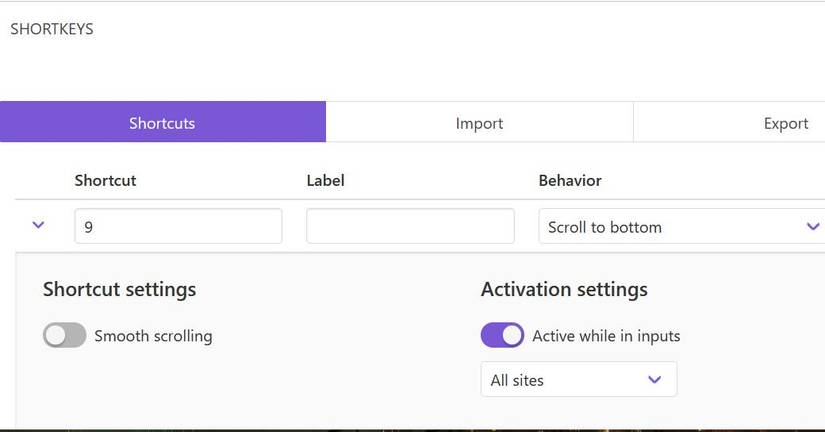Click the Shortcut settings heading
825x432 pixels.
tap(119, 290)
